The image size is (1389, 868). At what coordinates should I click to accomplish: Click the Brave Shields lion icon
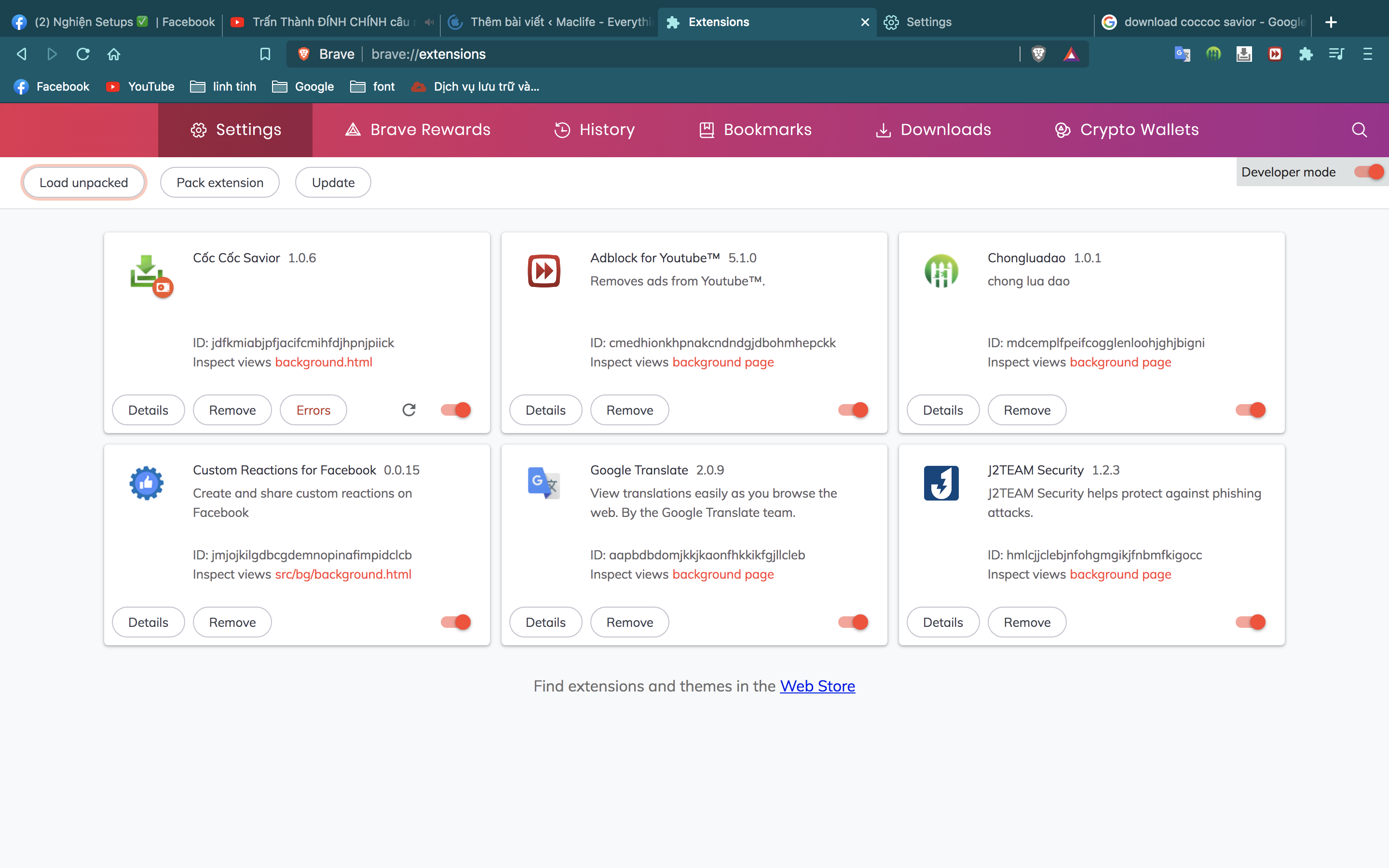[x=1038, y=54]
